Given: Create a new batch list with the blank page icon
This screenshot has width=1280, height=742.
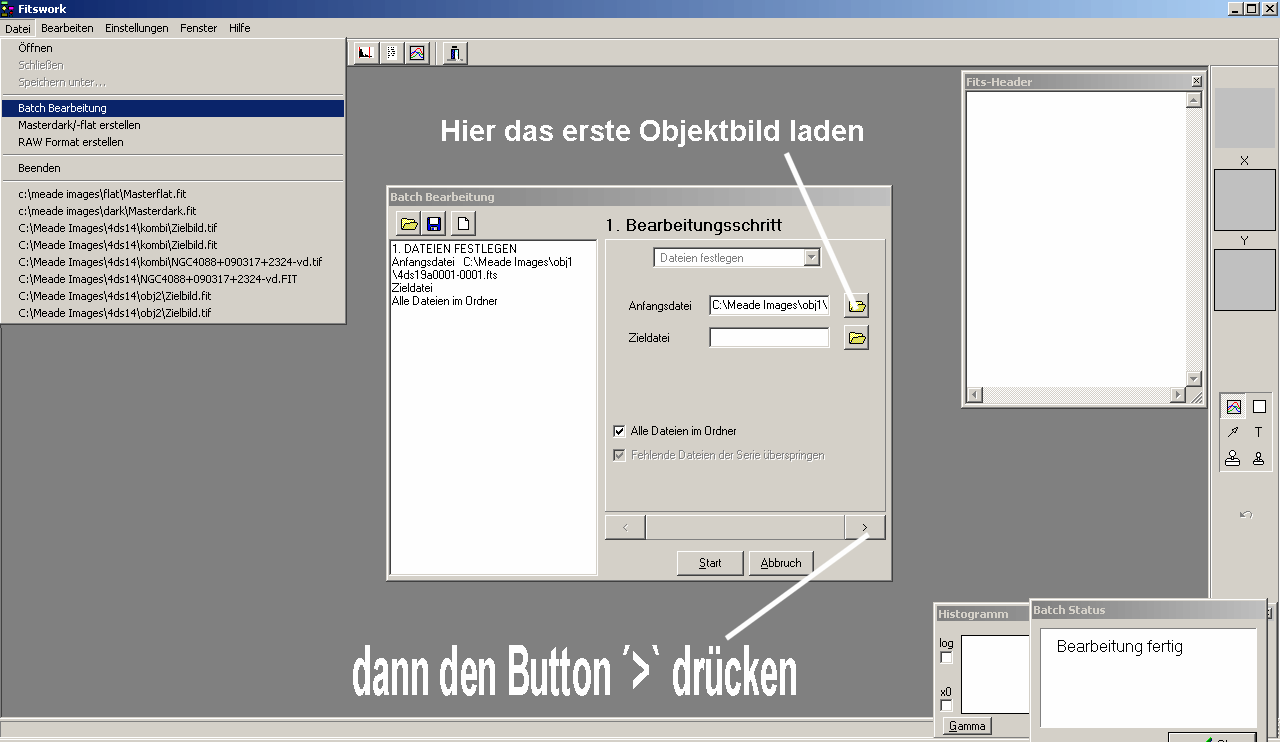Looking at the screenshot, I should coord(463,224).
